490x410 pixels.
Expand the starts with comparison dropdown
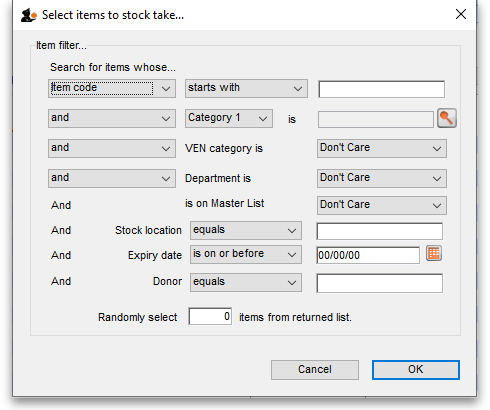pos(246,88)
